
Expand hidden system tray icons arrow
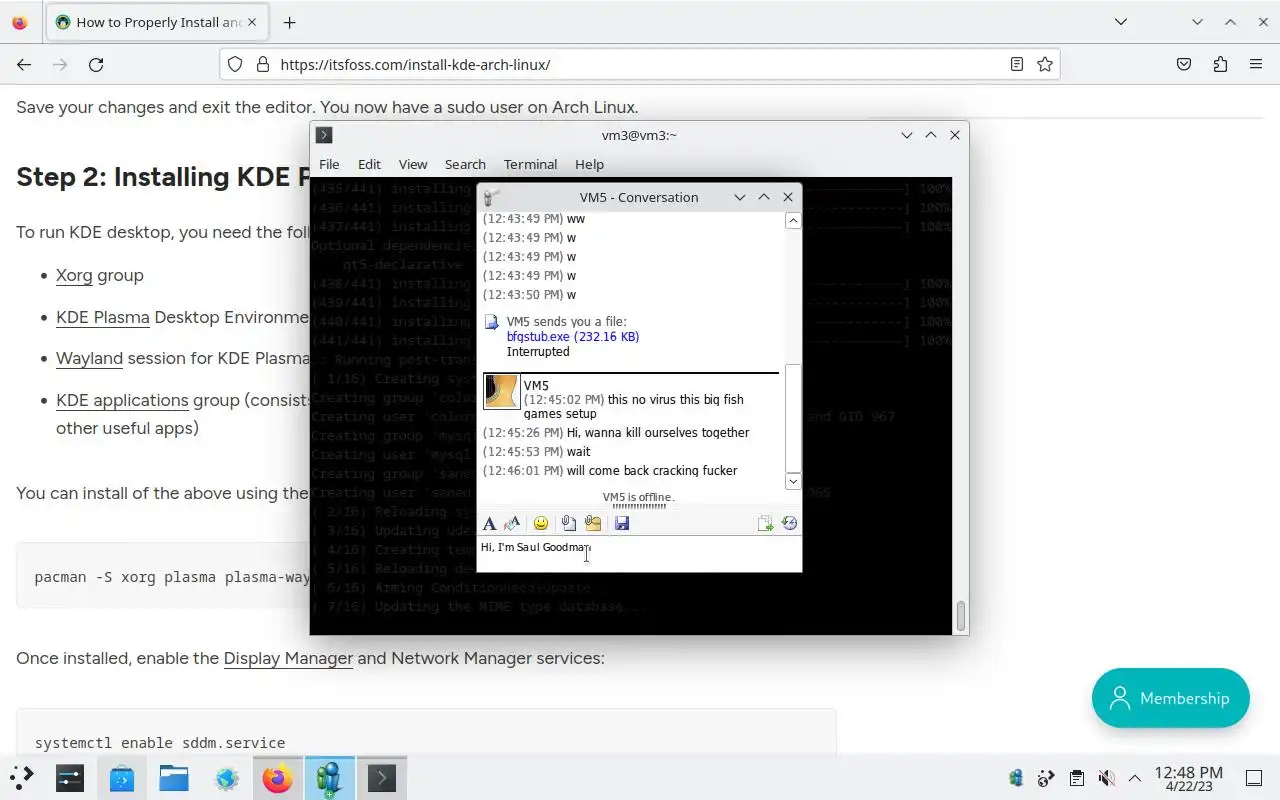pos(1135,778)
